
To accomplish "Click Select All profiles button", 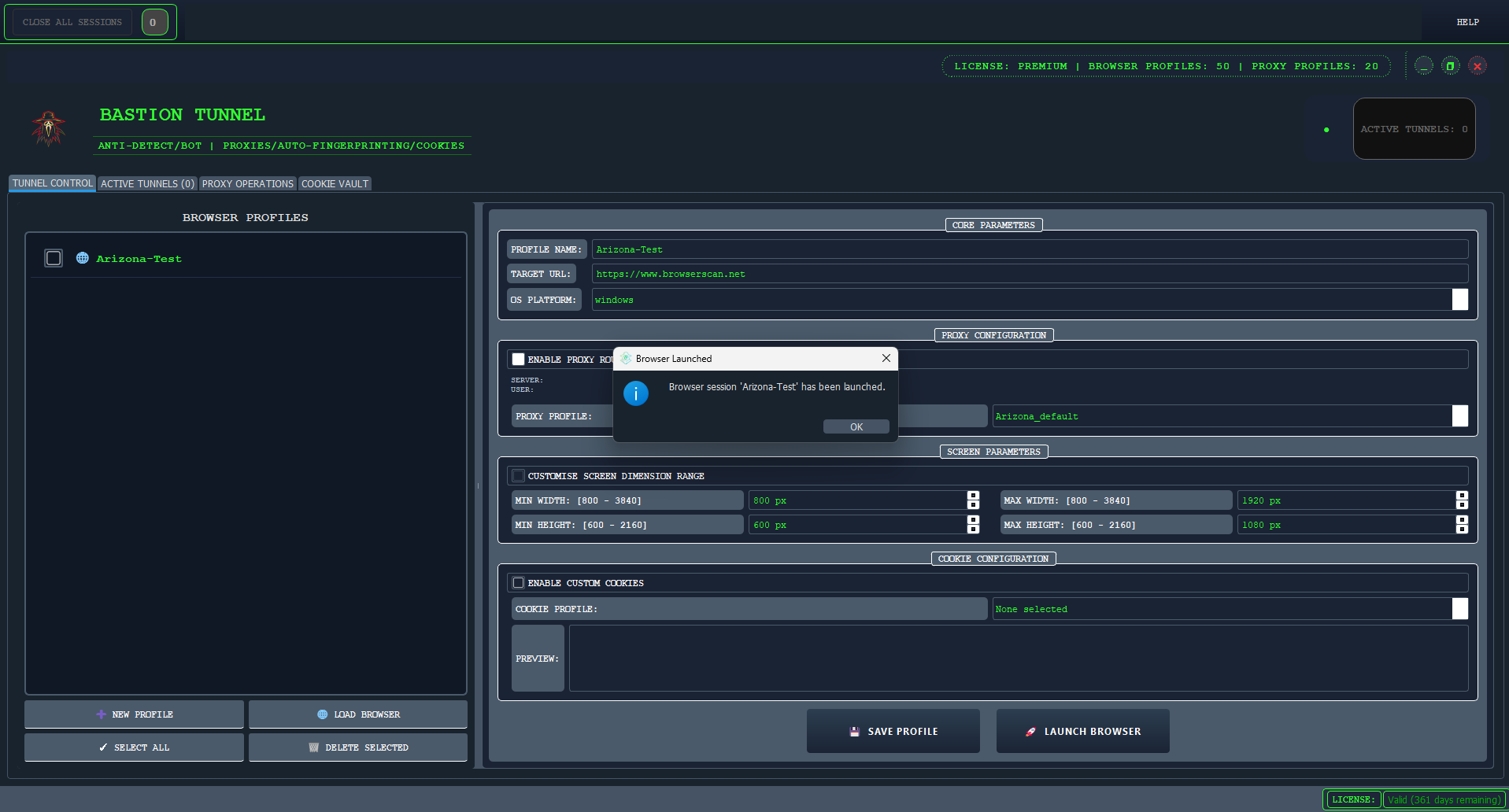I will tap(134, 747).
